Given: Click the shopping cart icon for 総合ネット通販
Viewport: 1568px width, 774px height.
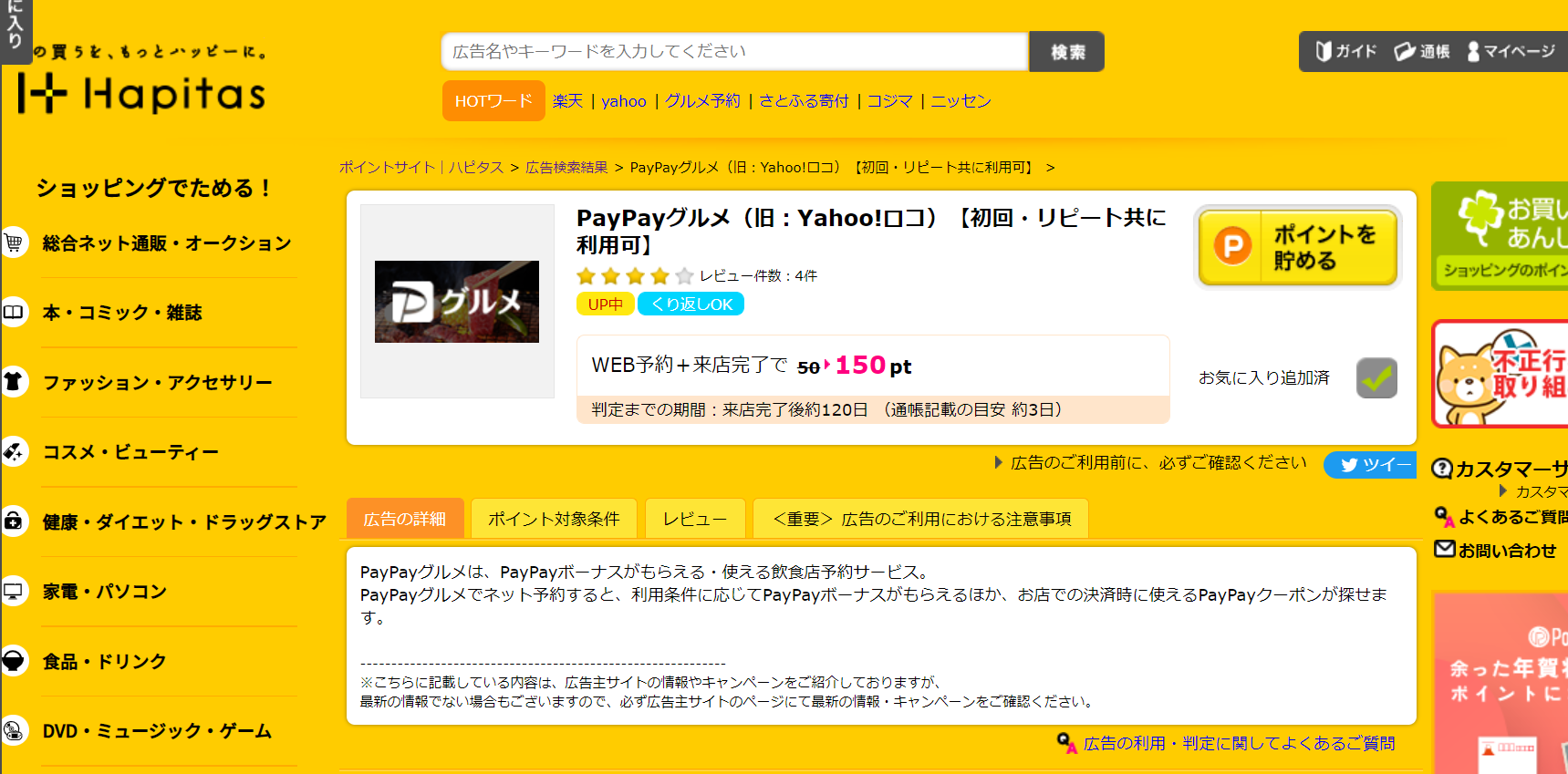Looking at the screenshot, I should 14,243.
